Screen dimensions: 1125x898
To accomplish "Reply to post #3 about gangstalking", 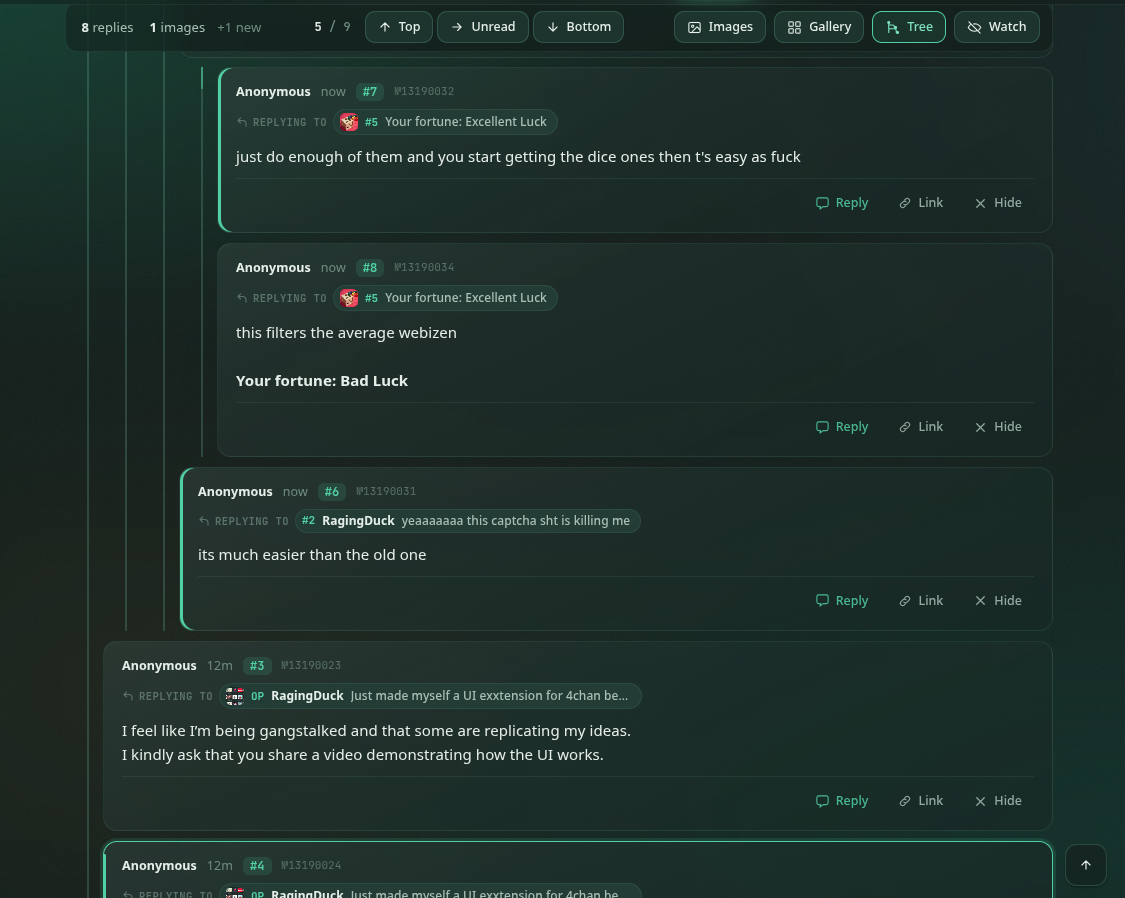I will [x=842, y=801].
